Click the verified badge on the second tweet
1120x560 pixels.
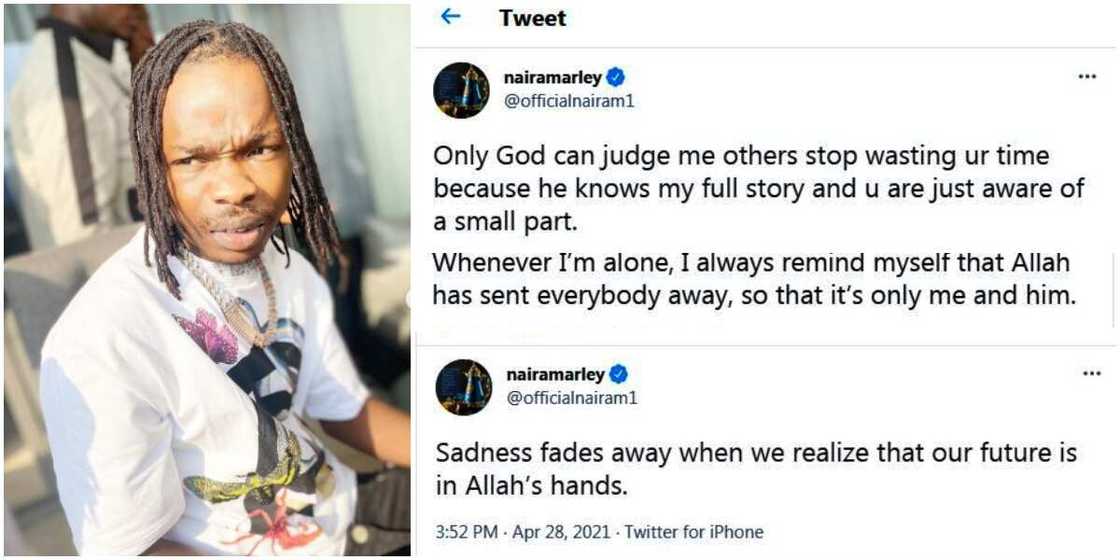[618, 375]
